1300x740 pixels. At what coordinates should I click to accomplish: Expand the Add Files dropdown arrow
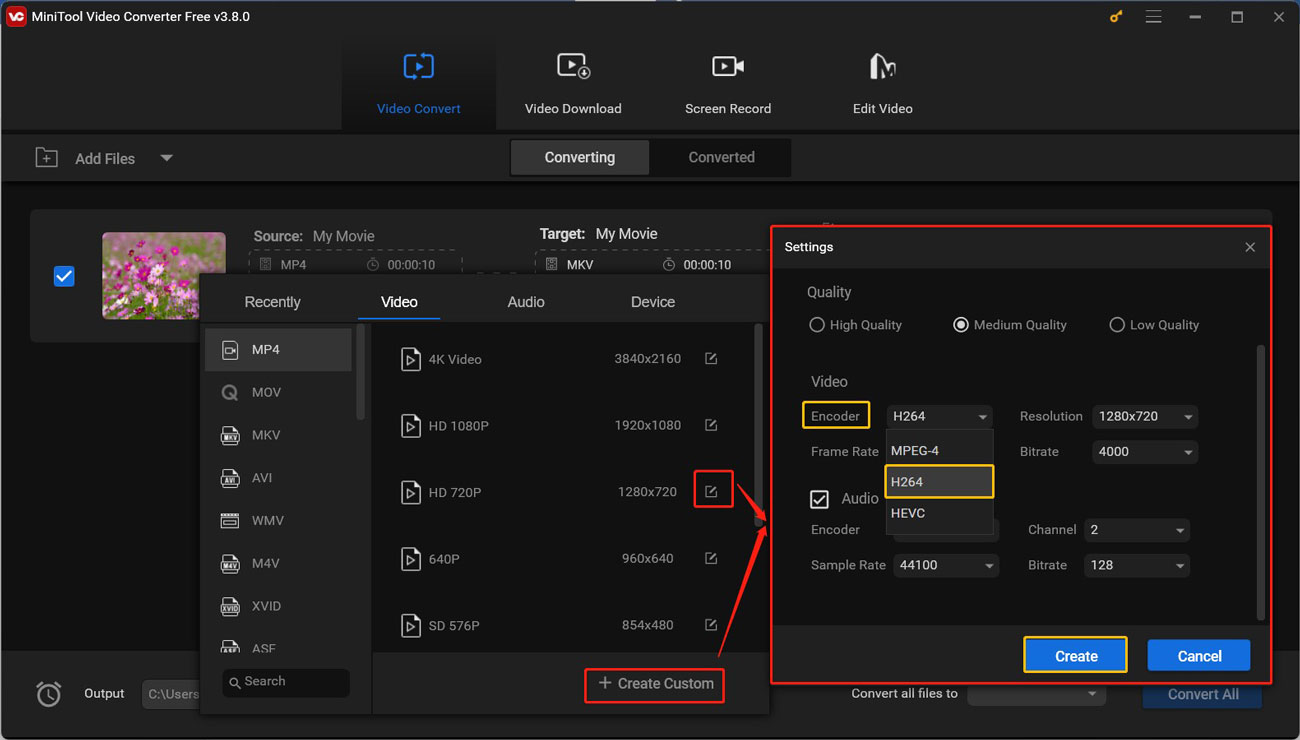click(167, 158)
